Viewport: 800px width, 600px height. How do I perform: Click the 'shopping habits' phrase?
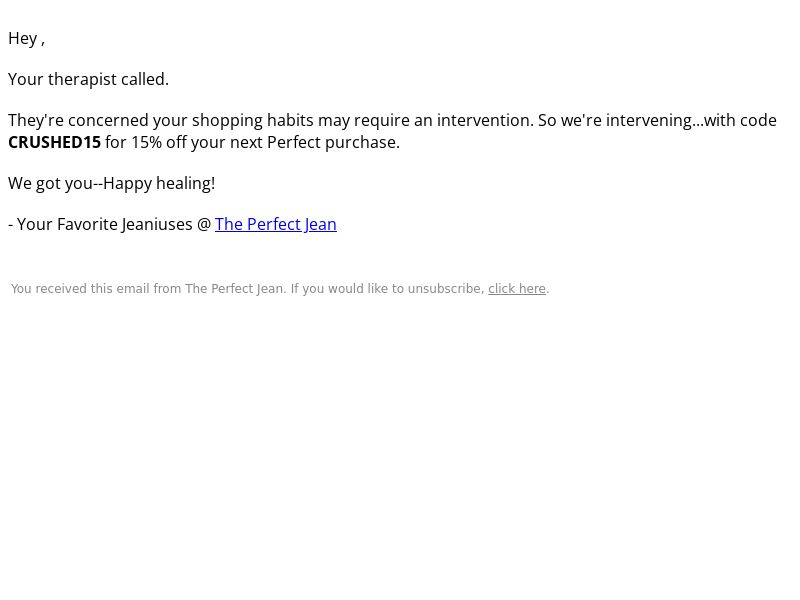pos(253,121)
